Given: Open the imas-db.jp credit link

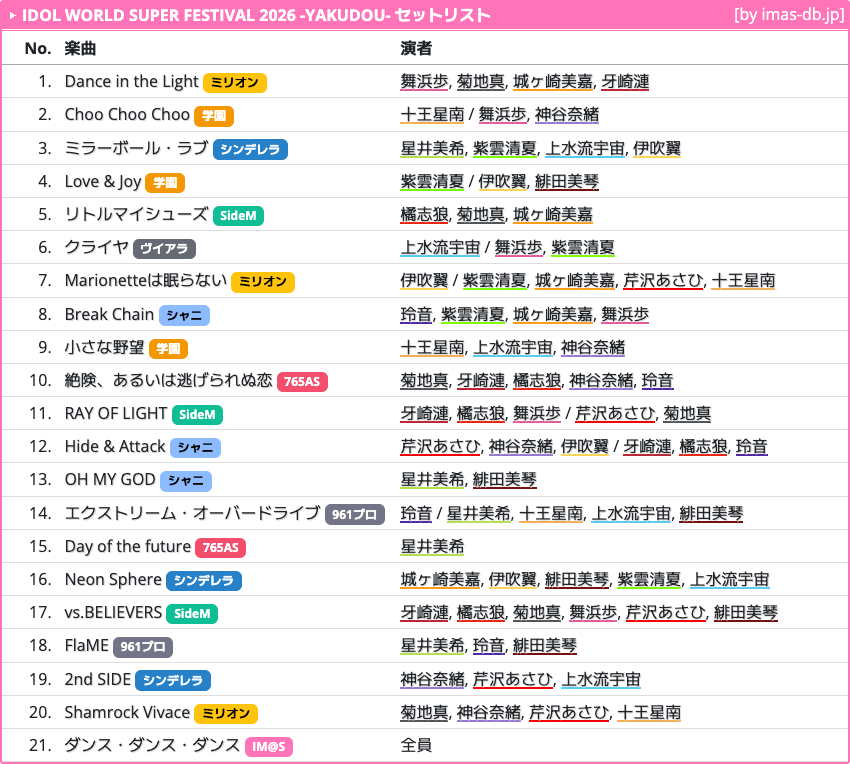Looking at the screenshot, I should [789, 15].
